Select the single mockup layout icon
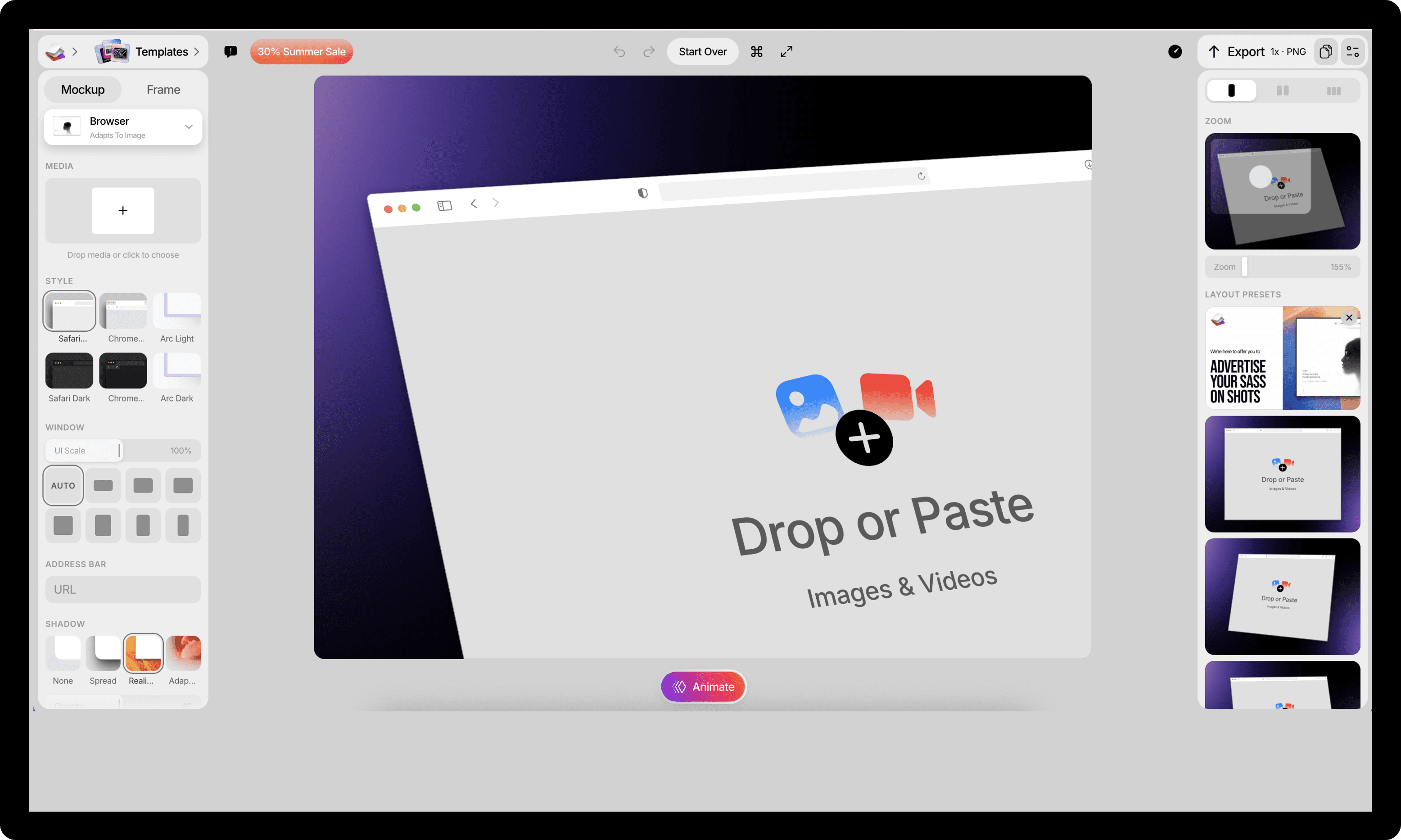 (1231, 90)
